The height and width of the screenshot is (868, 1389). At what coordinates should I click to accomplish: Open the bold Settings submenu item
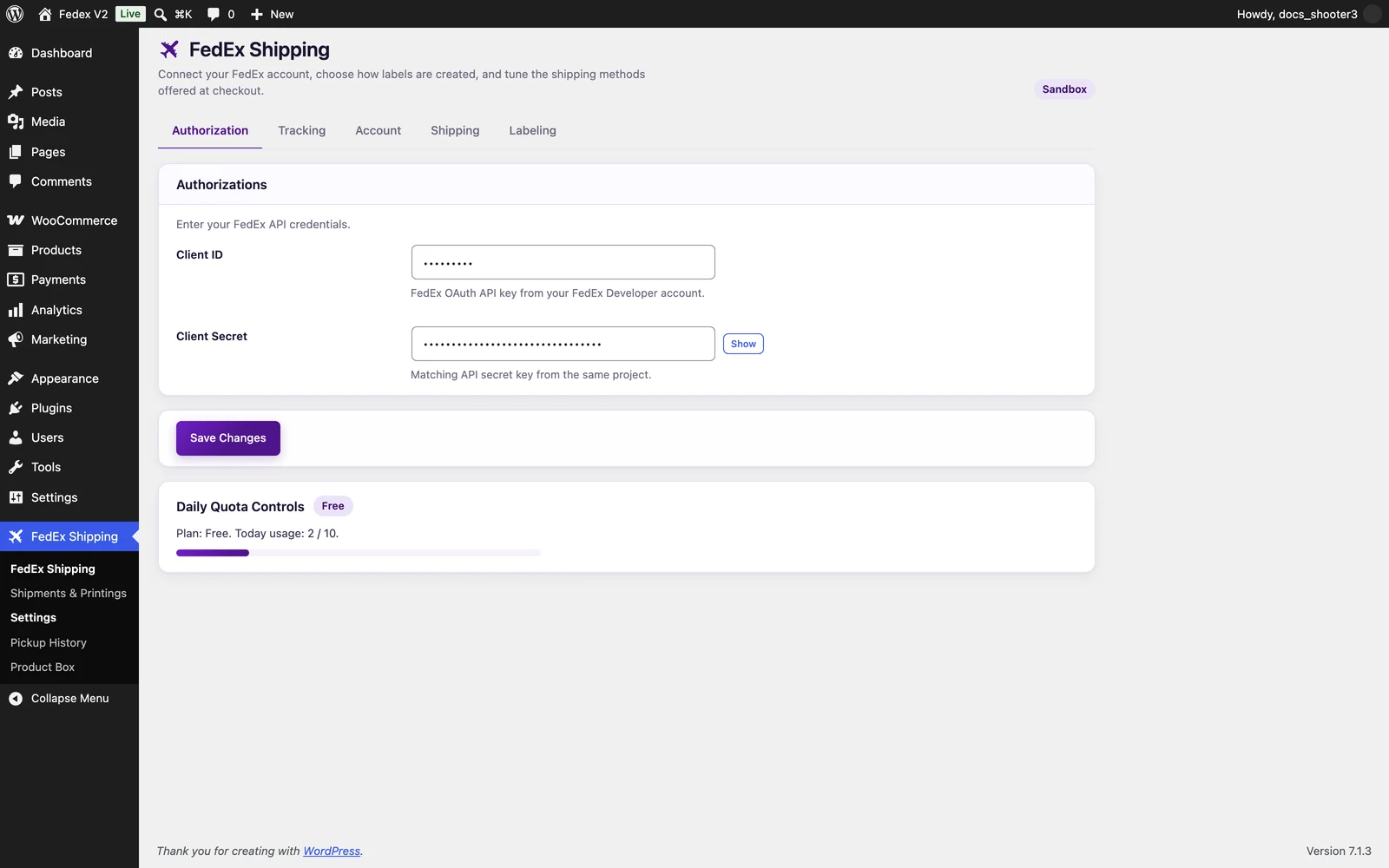tap(33, 618)
